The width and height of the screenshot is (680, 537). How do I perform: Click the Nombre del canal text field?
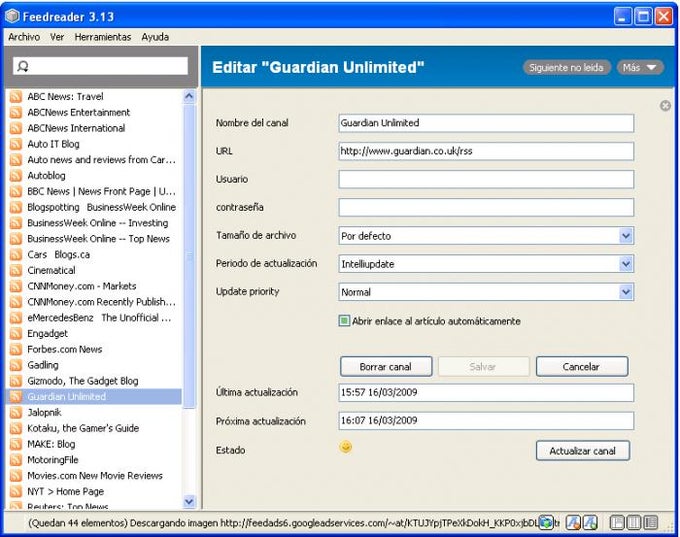click(486, 123)
